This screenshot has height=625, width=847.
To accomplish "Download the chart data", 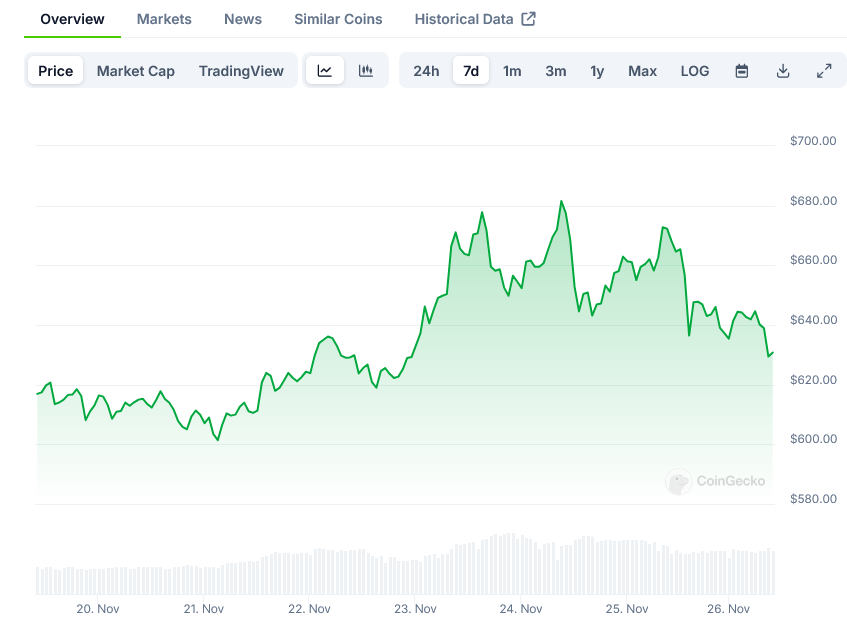I will pos(783,71).
